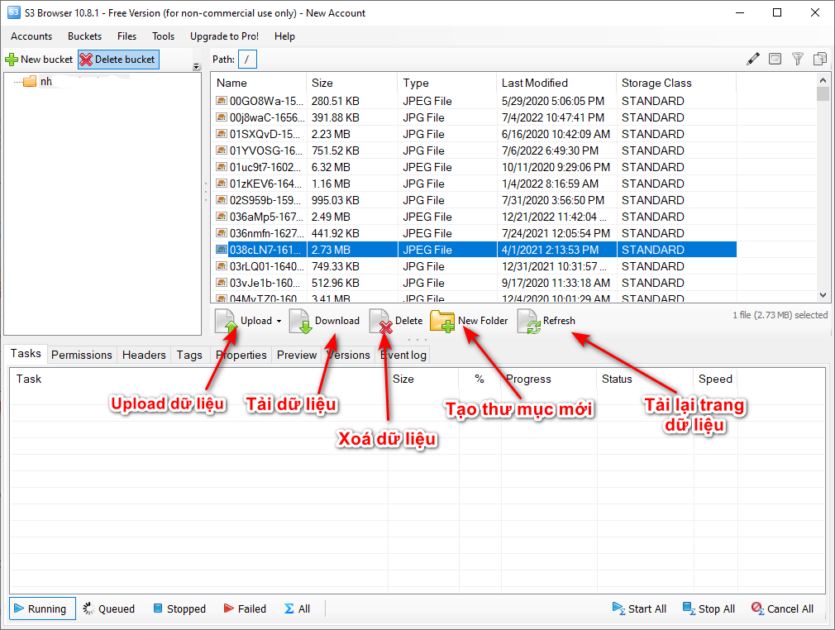Image resolution: width=835 pixels, height=630 pixels.
Task: Switch to the Tags tab
Action: point(189,355)
